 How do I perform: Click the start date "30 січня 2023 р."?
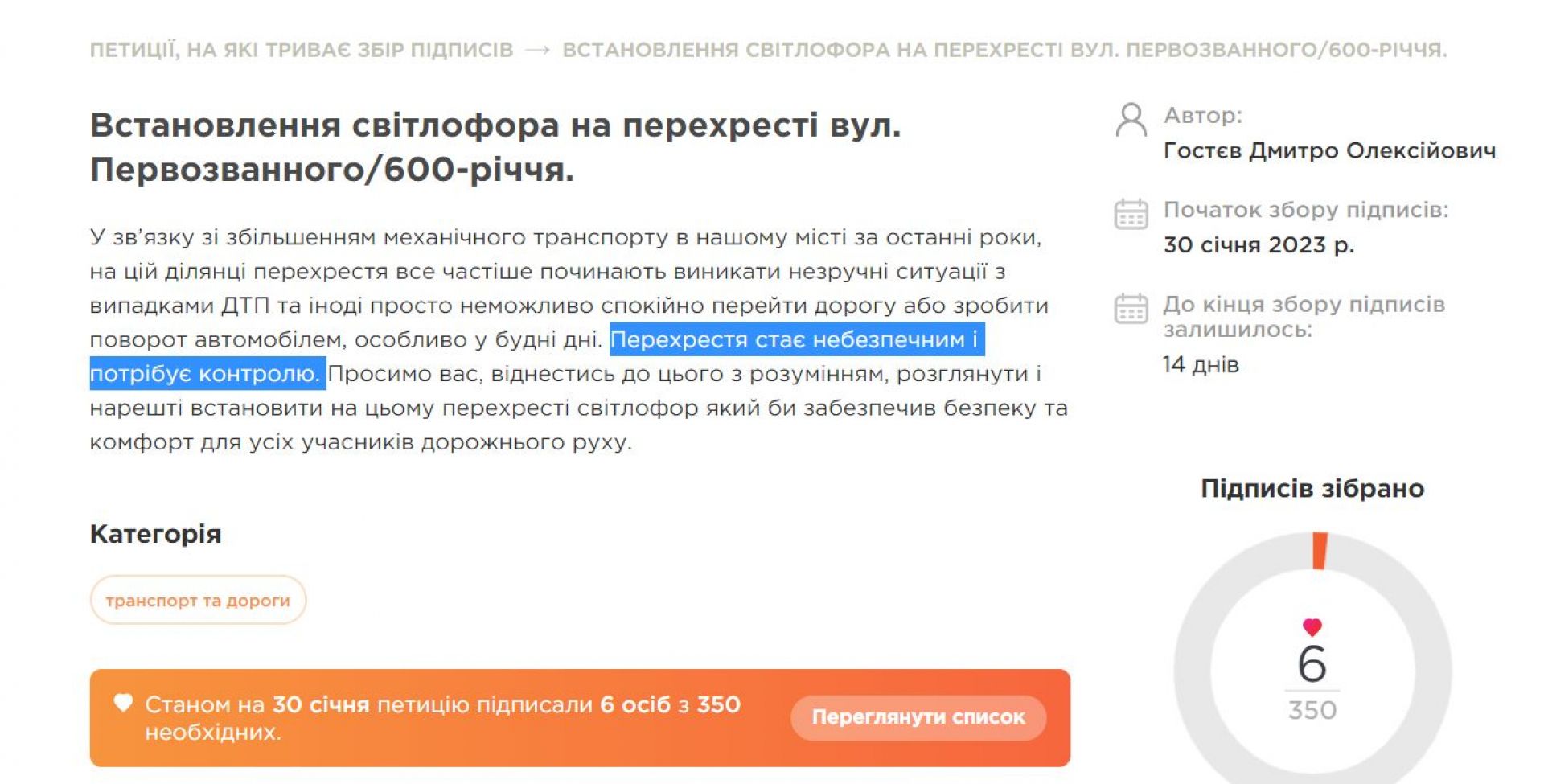coord(1259,244)
